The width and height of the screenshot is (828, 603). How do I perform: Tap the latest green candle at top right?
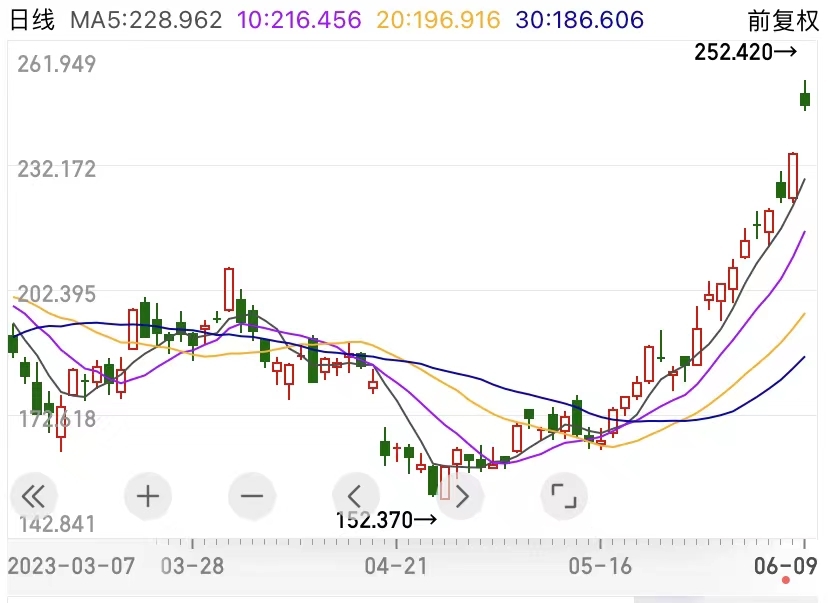805,98
